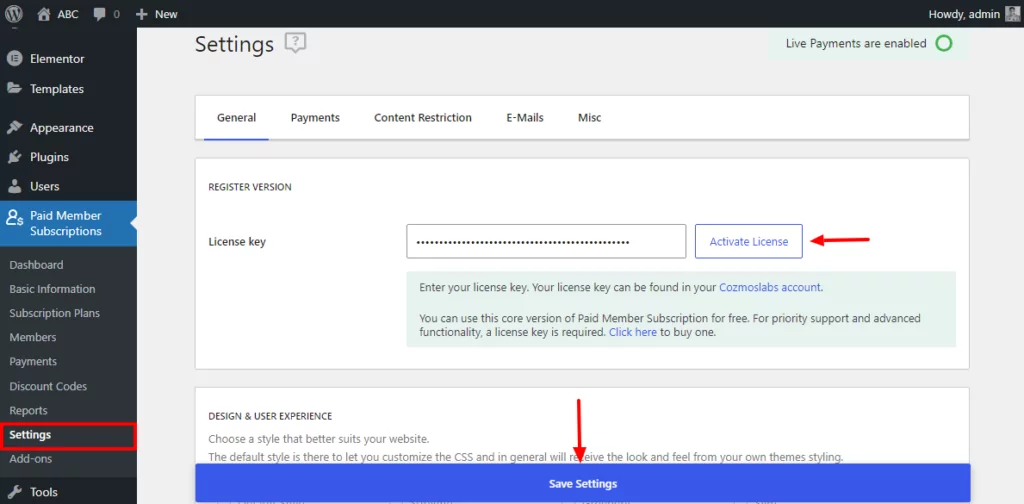Click the Elementor sidebar icon
The height and width of the screenshot is (504, 1024).
14,59
